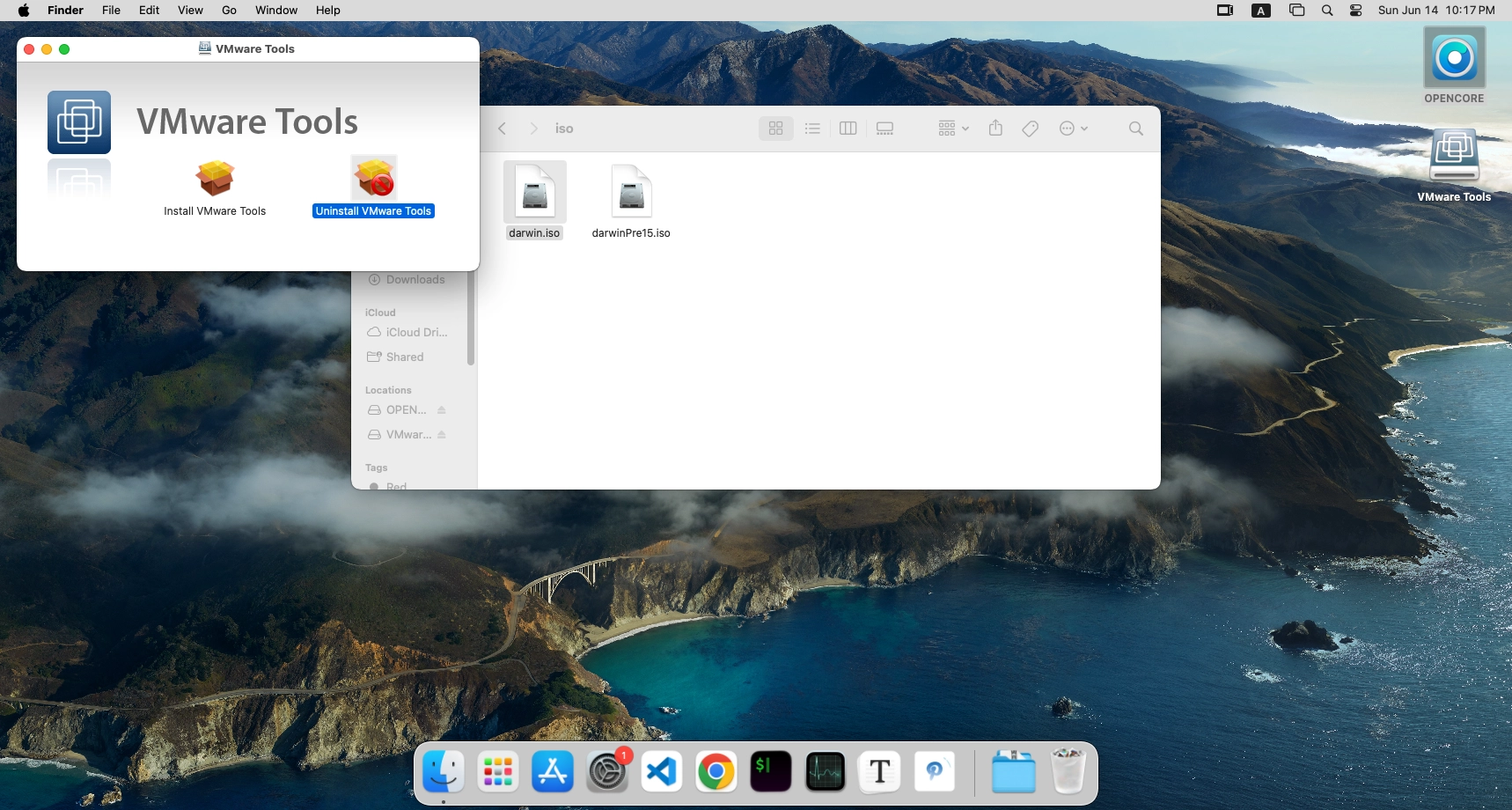Click the Finder sidebar scrollbar
1512x810 pixels.
[x=471, y=317]
